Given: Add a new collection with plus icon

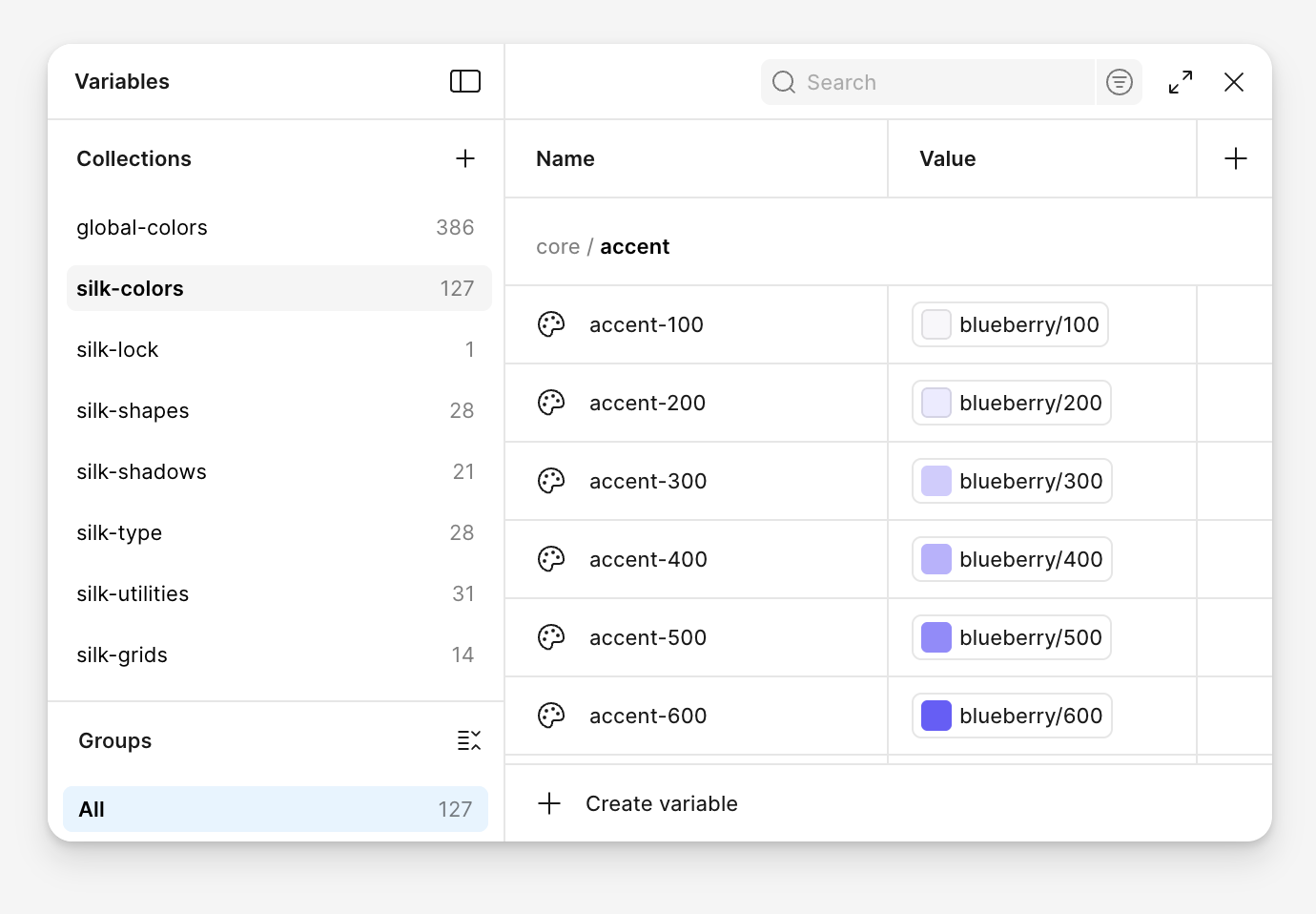Looking at the screenshot, I should [x=464, y=158].
